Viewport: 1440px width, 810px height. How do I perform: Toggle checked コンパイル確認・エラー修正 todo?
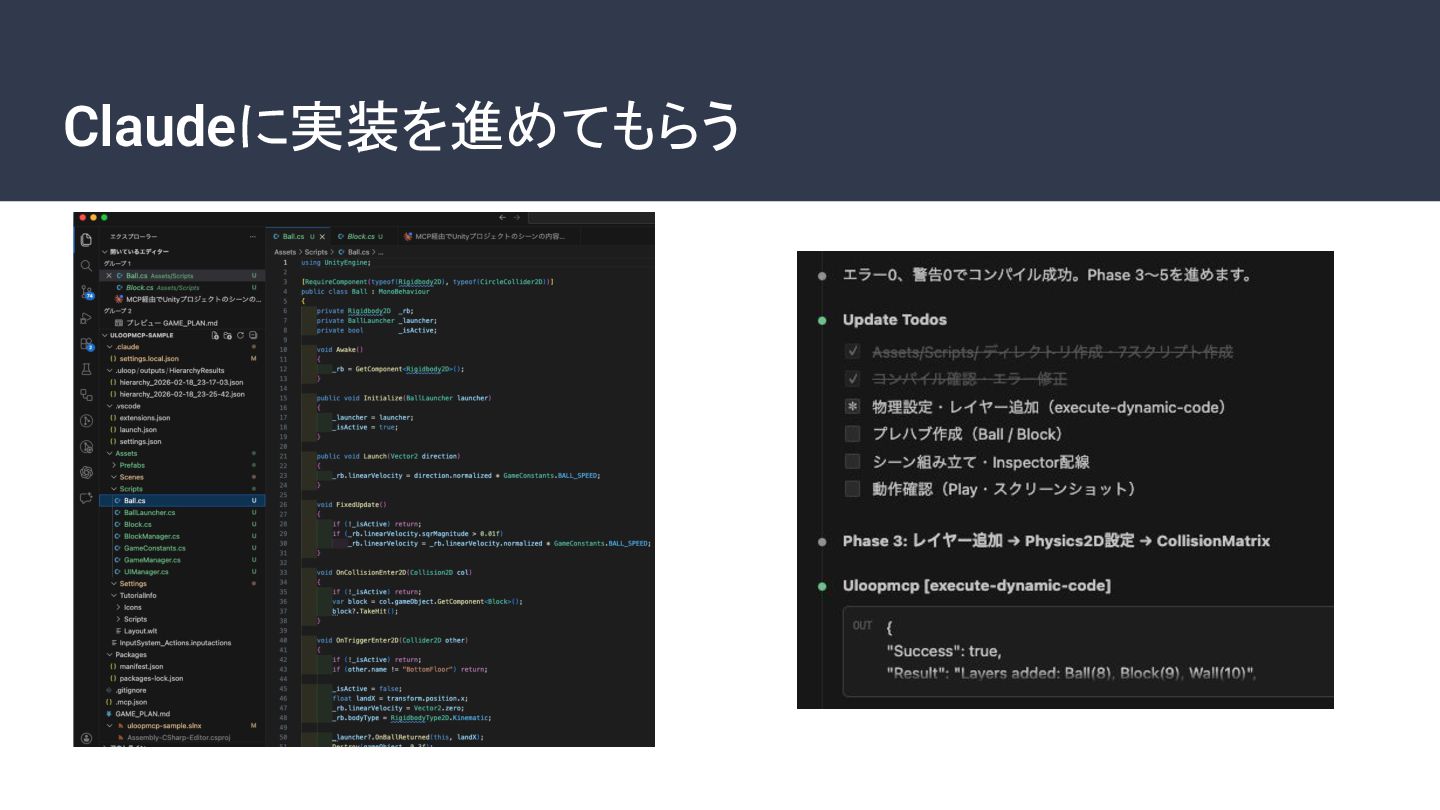tap(852, 379)
